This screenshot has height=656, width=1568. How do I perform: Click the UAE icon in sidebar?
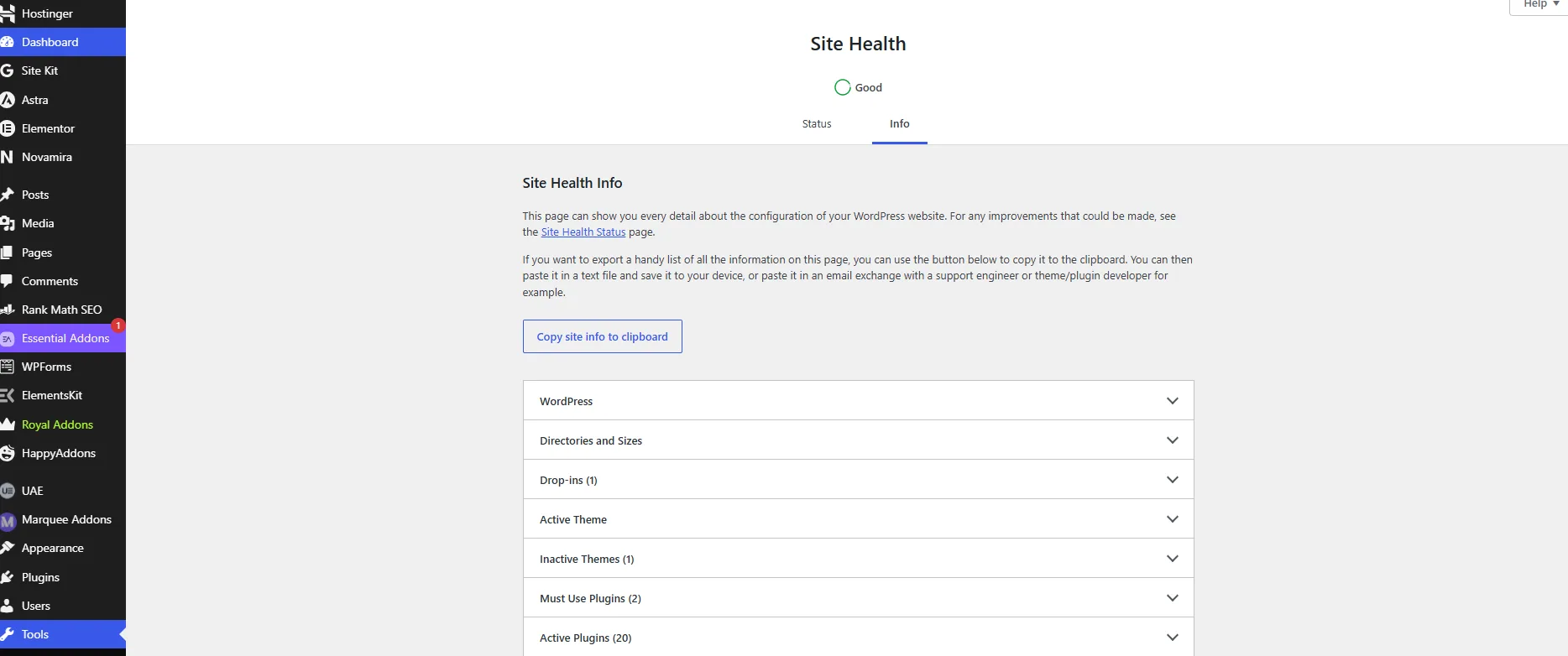click(8, 491)
